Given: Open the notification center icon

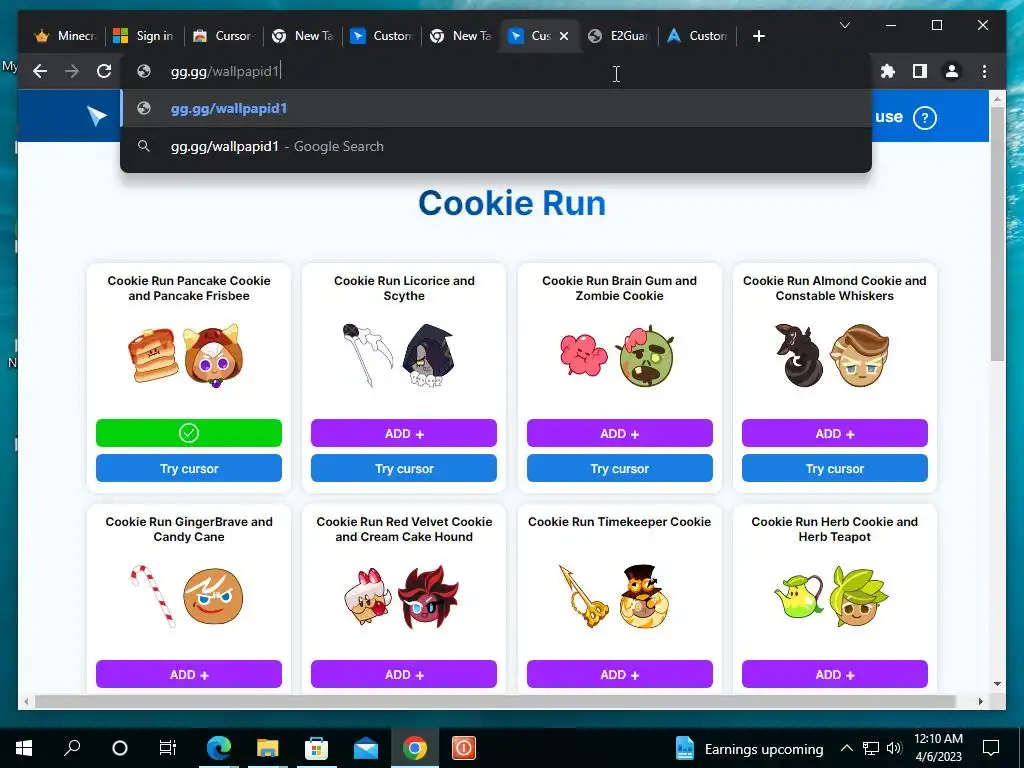Looking at the screenshot, I should (991, 748).
